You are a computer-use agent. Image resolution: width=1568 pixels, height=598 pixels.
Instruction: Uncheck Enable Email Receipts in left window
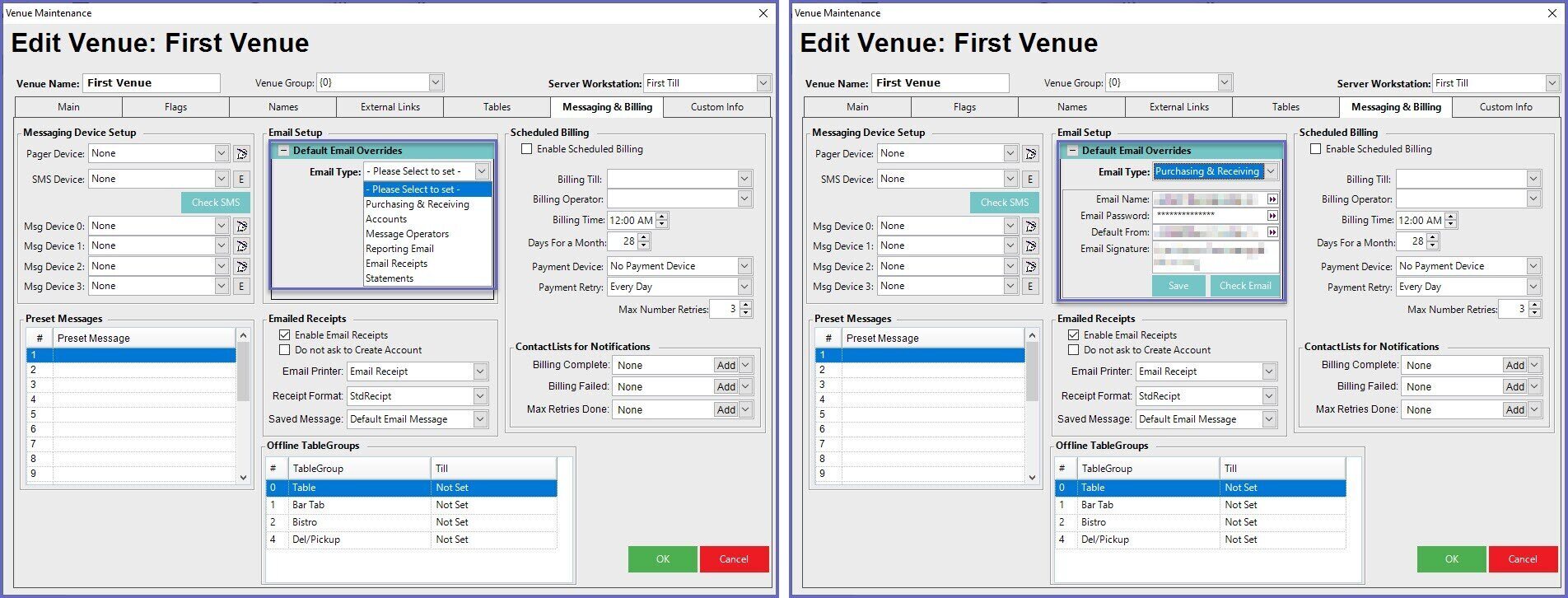point(285,335)
